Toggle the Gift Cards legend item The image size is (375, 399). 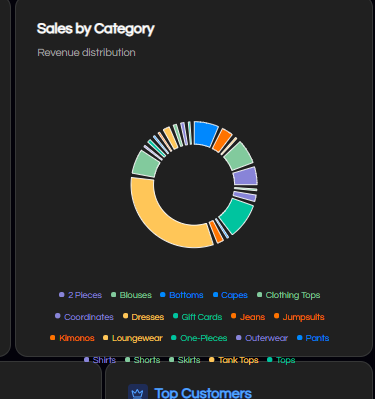(x=198, y=317)
